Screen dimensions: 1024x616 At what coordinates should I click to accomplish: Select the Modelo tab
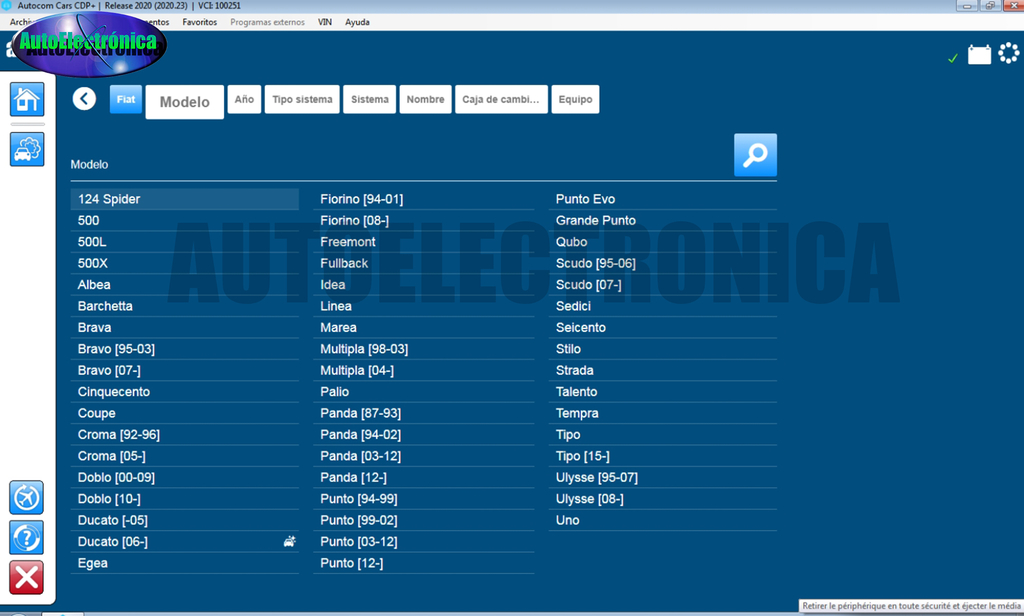[x=185, y=102]
